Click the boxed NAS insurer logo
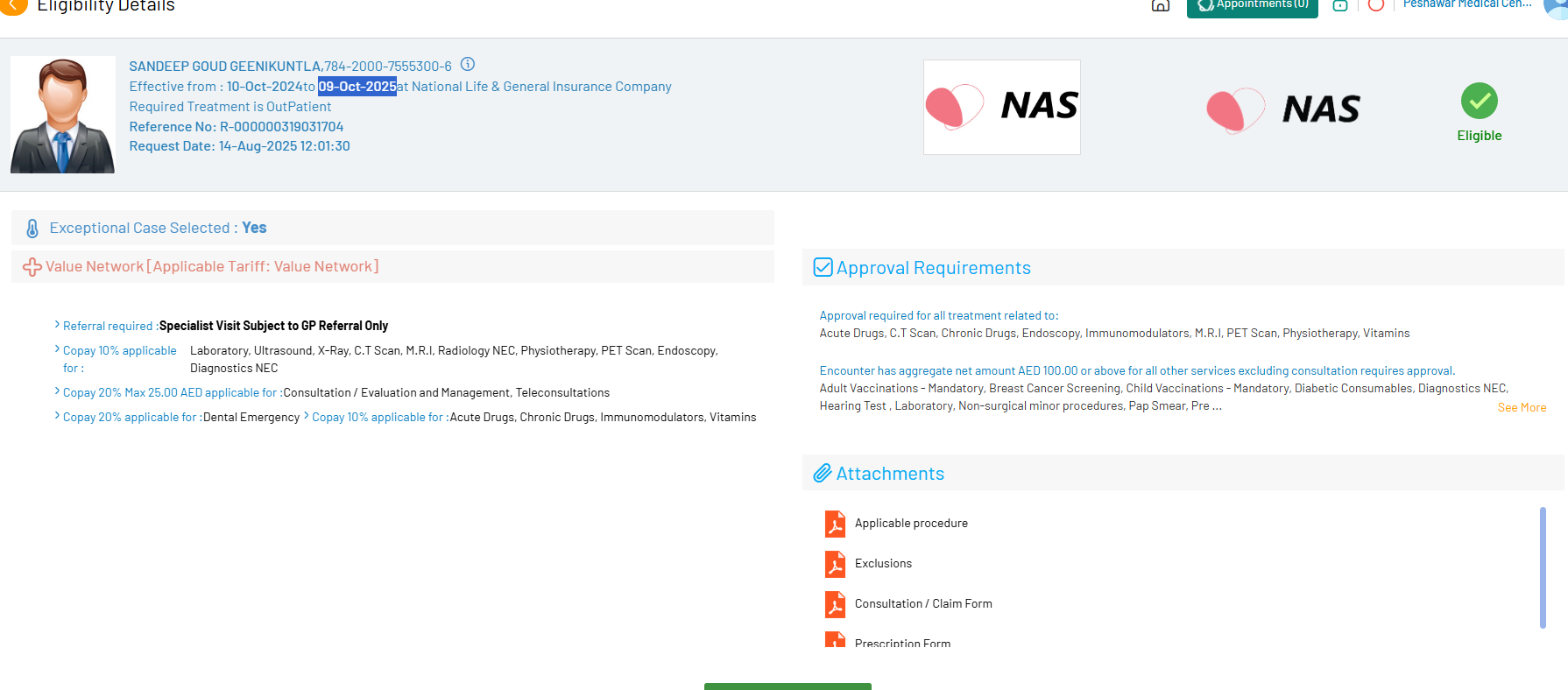 point(1002,107)
